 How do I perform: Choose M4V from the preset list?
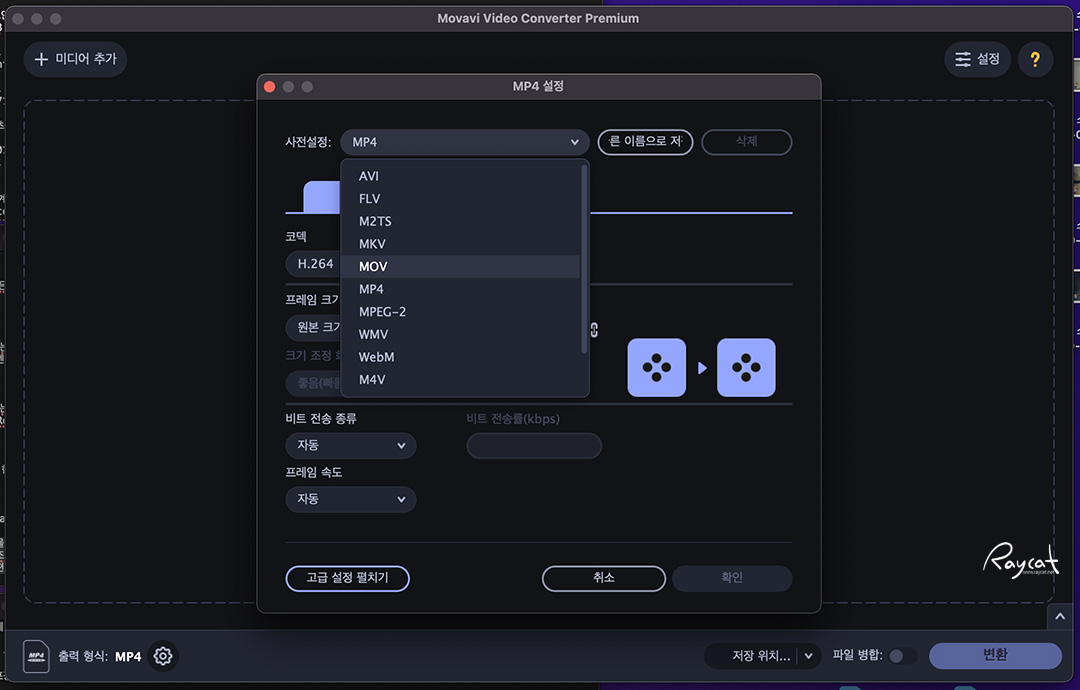click(x=460, y=380)
